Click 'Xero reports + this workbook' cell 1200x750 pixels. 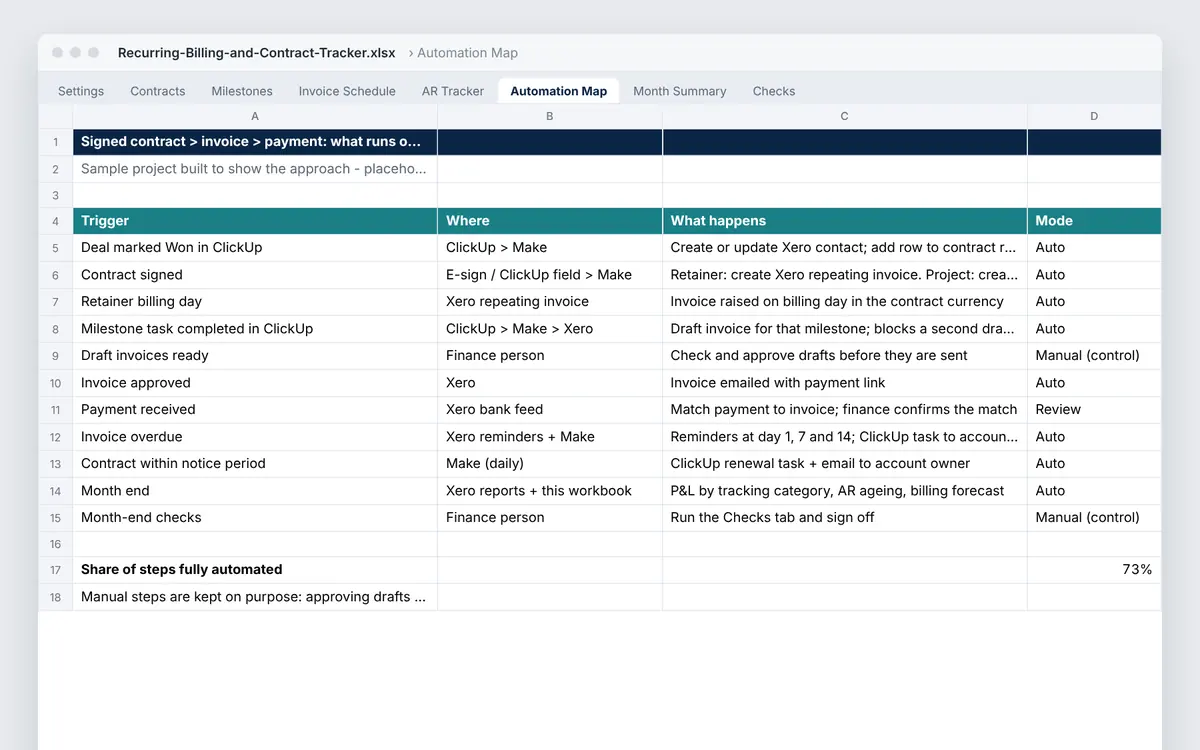tap(550, 491)
